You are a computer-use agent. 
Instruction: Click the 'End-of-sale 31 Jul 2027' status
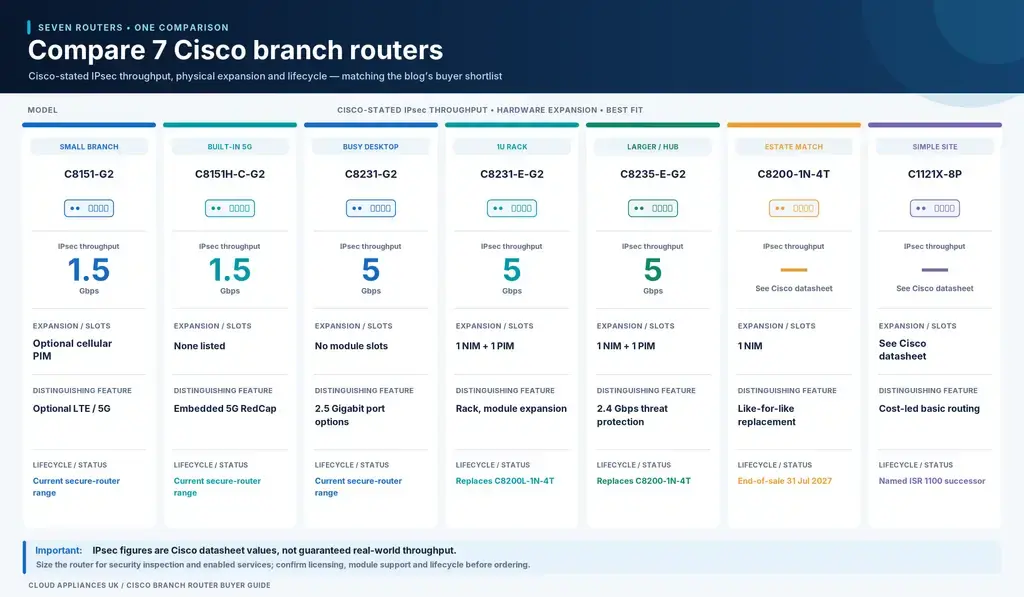[785, 481]
